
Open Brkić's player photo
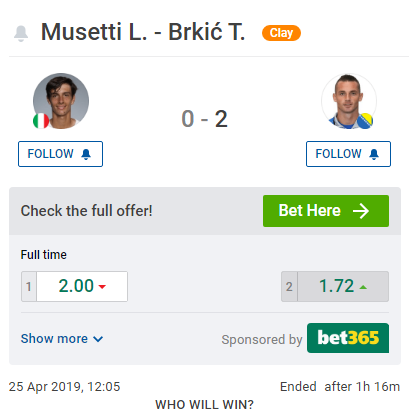coord(349,101)
